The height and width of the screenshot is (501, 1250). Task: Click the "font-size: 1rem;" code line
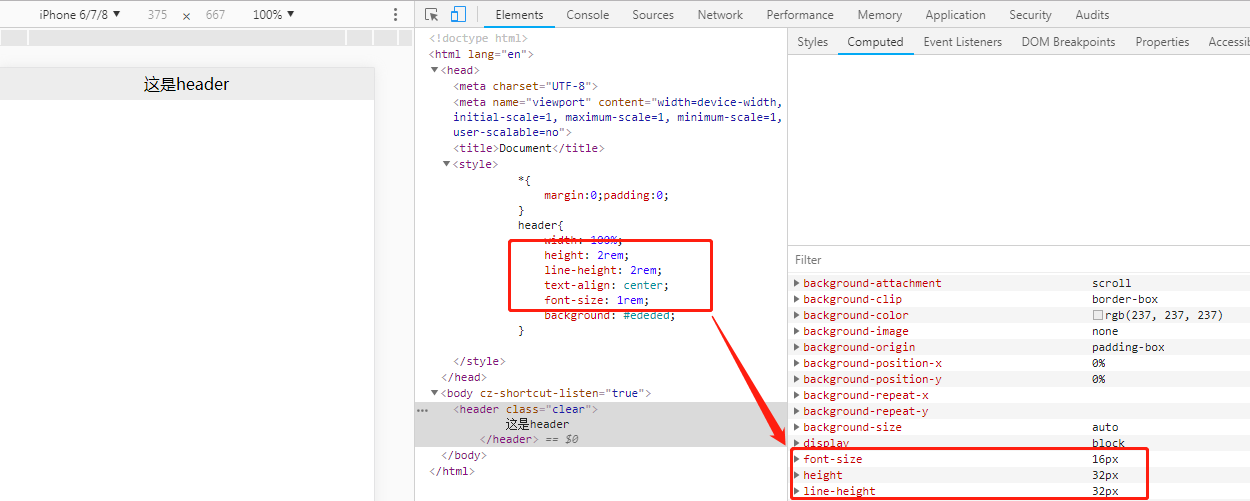point(596,300)
